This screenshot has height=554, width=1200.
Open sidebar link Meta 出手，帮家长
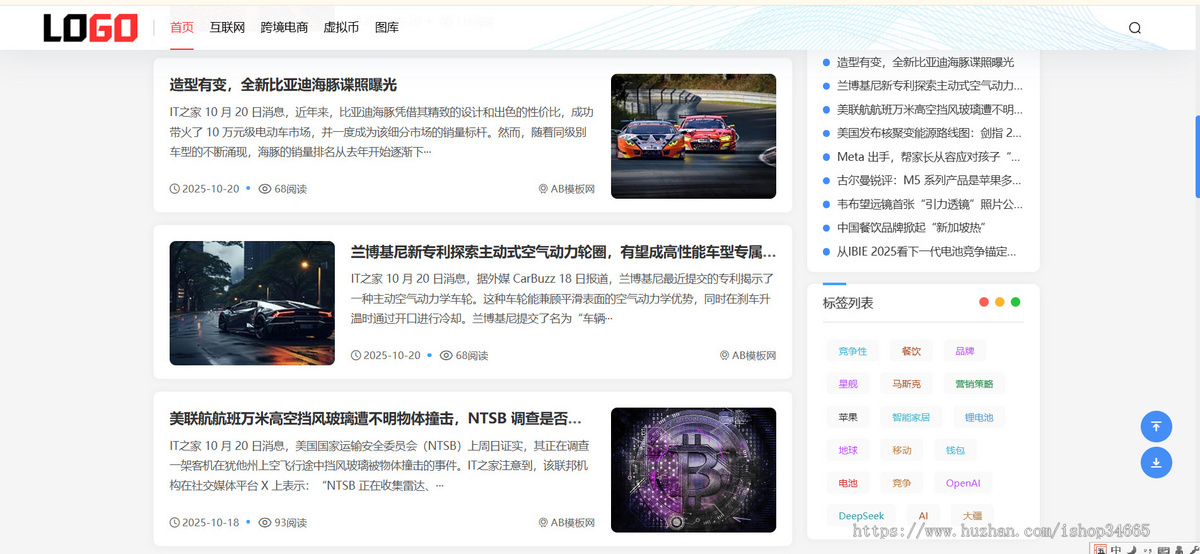point(928,157)
